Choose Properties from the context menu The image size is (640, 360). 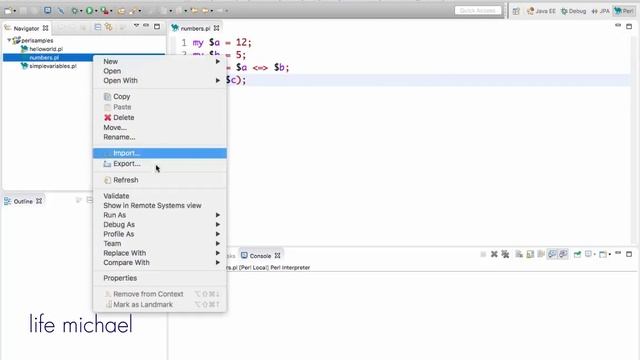(160, 278)
